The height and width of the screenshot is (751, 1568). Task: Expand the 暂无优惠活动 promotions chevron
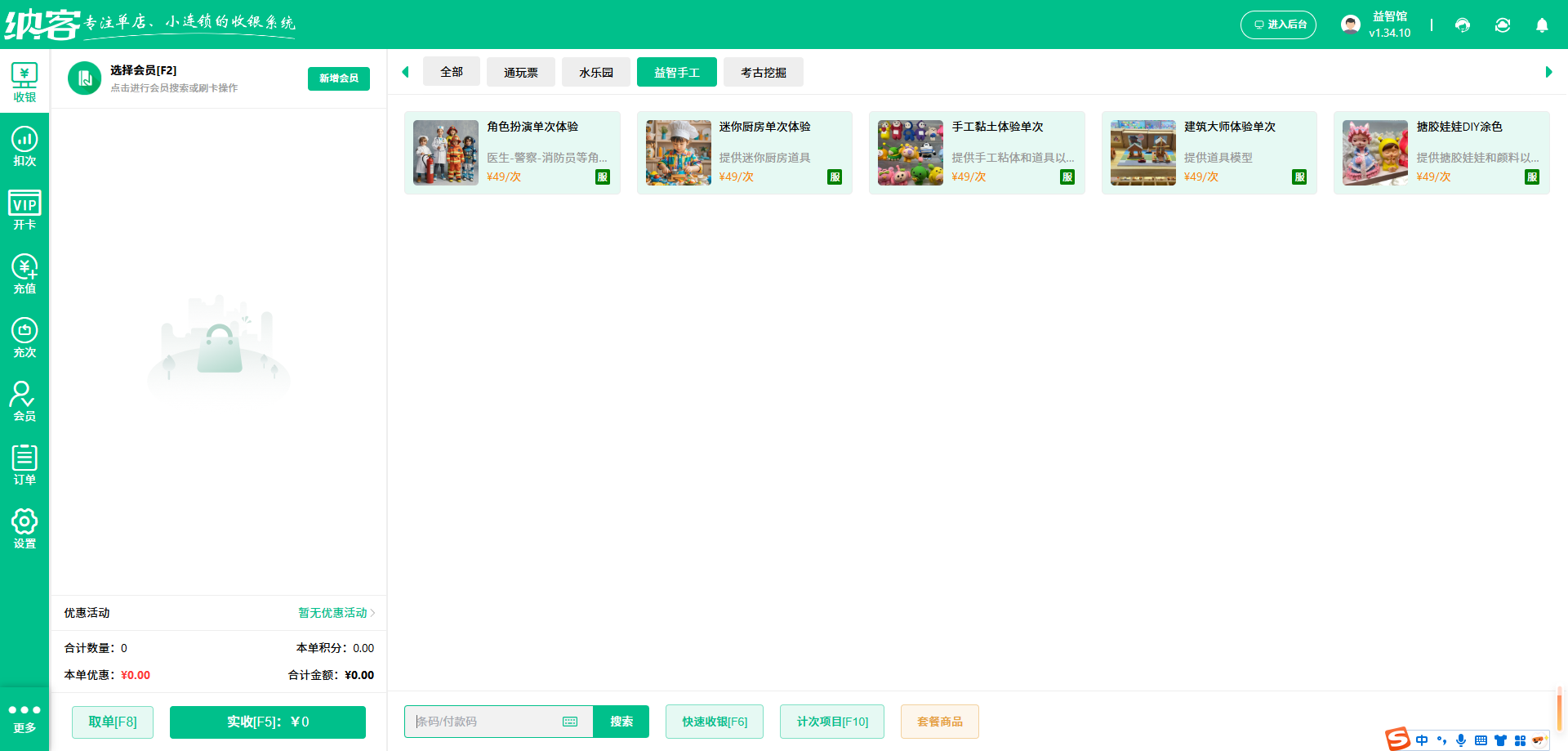tap(372, 613)
